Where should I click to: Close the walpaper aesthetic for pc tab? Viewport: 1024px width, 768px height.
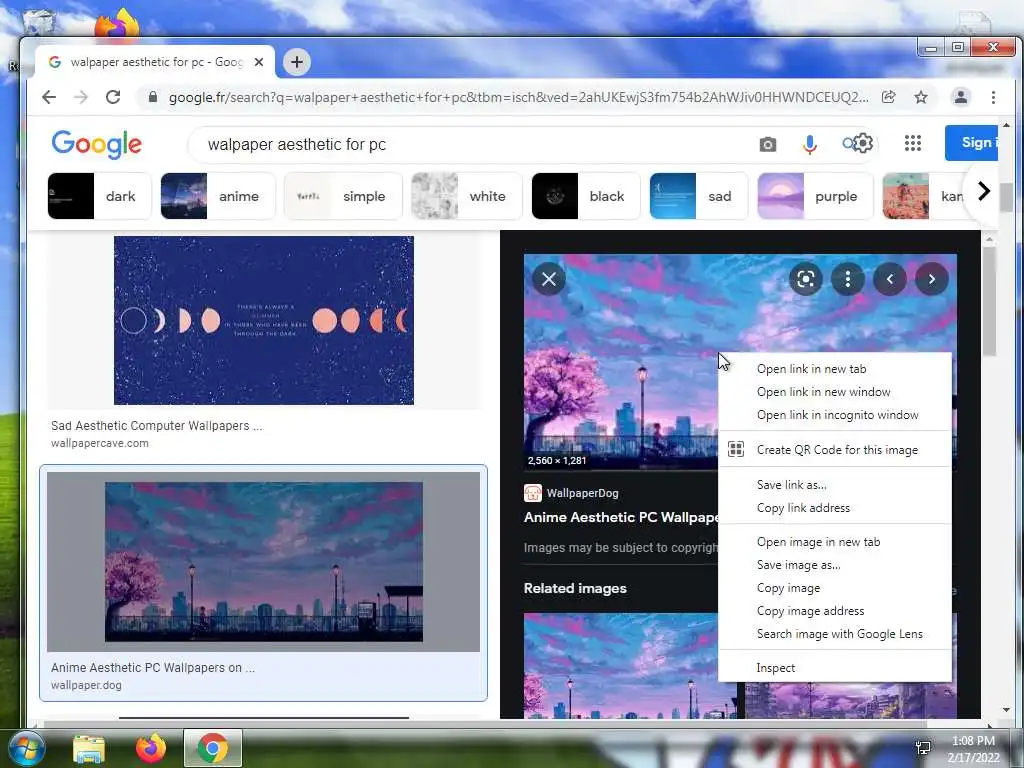[259, 62]
